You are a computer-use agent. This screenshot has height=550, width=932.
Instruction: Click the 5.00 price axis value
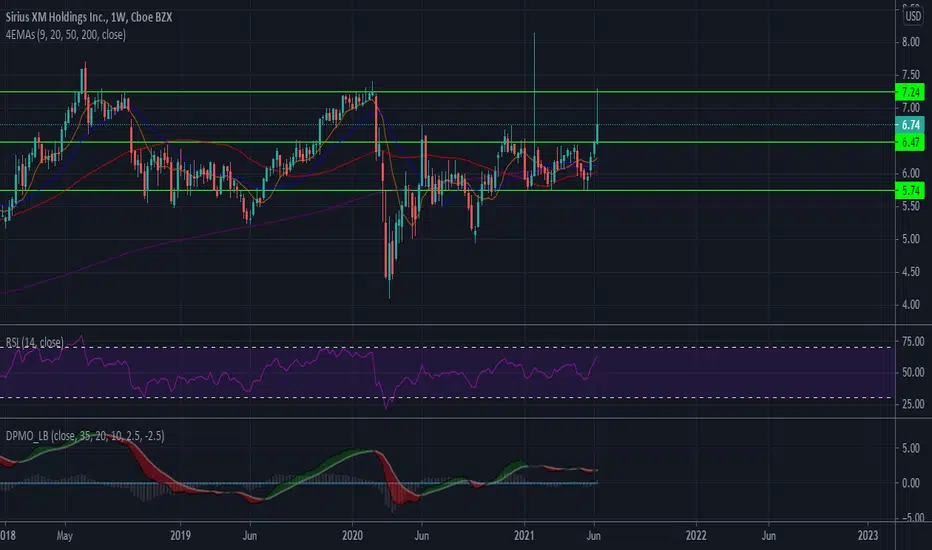tap(911, 239)
